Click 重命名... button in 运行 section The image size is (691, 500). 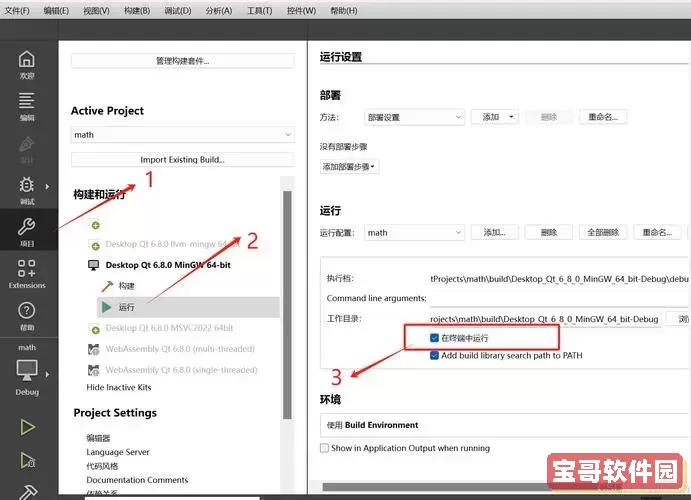click(x=657, y=233)
